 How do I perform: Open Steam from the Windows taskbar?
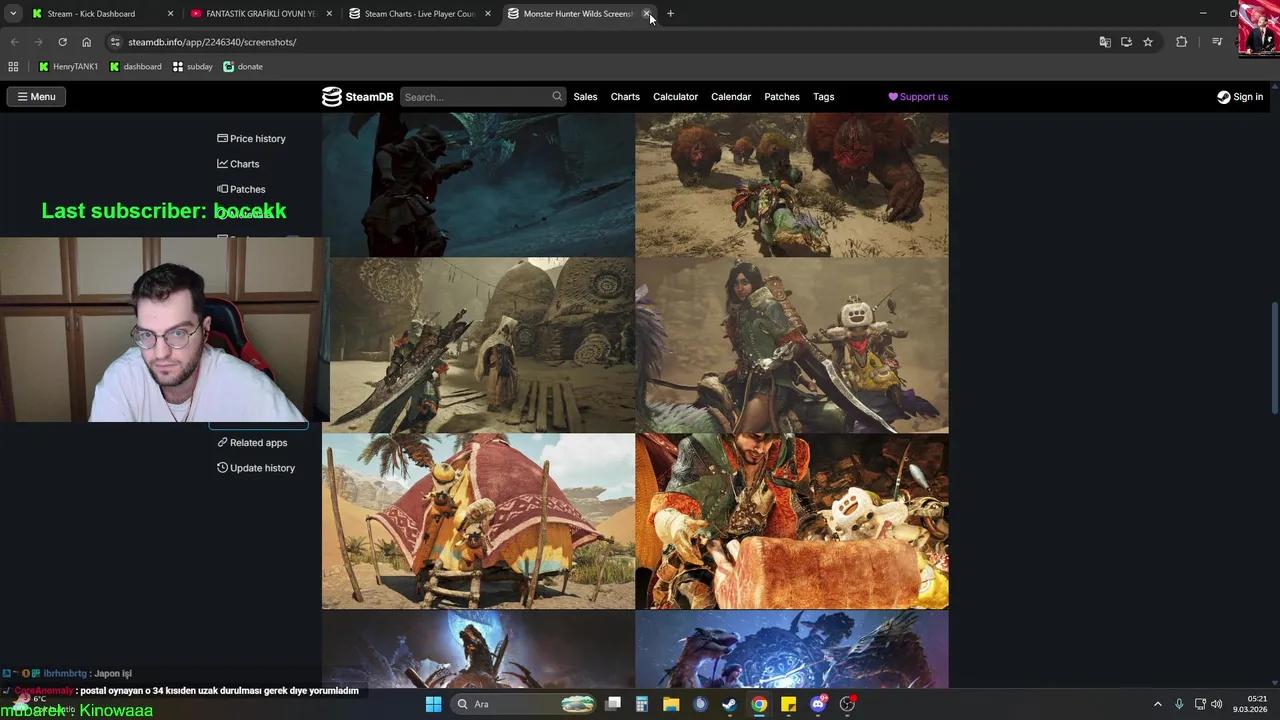click(x=730, y=704)
